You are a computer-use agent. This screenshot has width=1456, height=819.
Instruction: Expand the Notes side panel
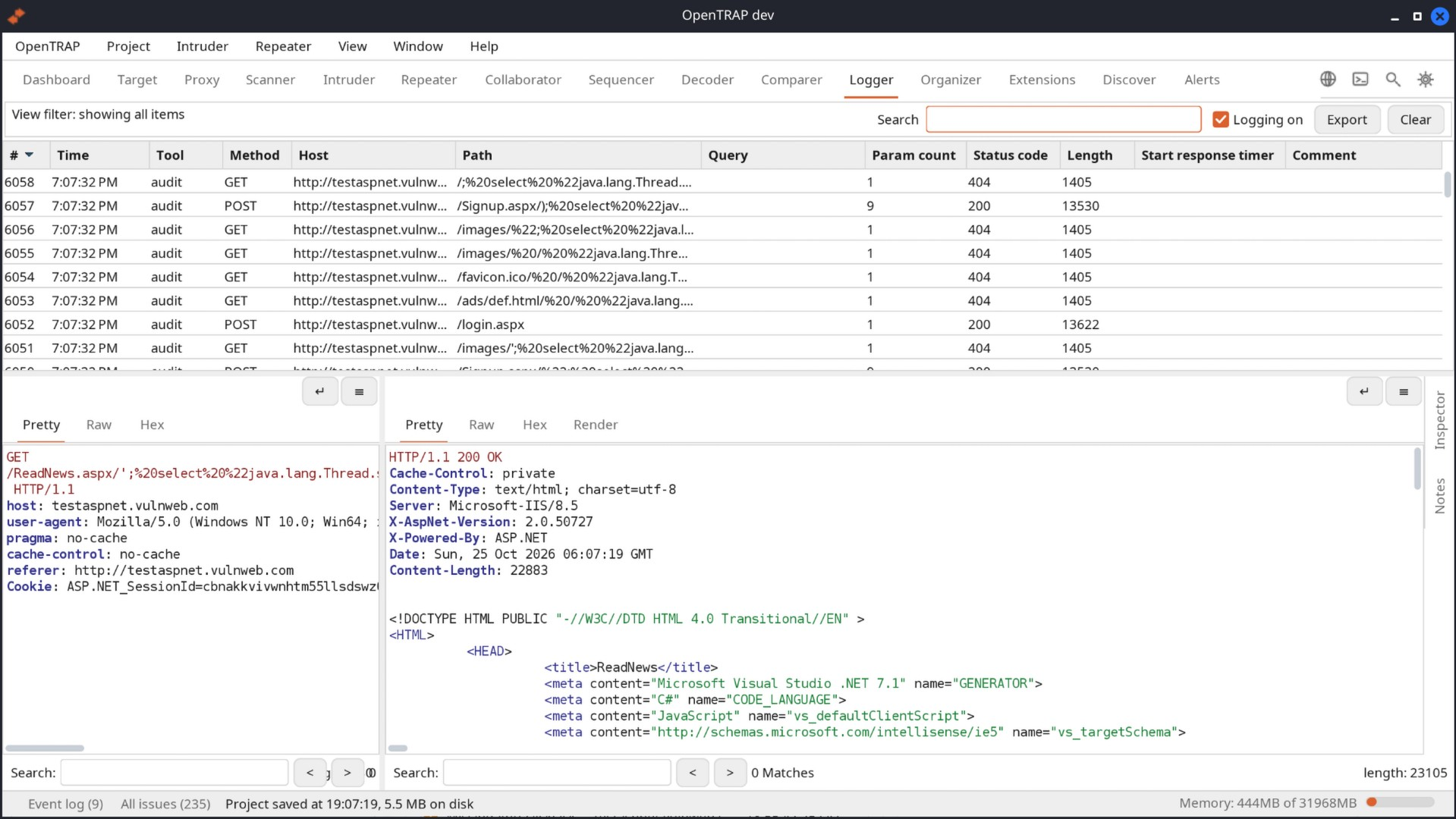[1439, 496]
